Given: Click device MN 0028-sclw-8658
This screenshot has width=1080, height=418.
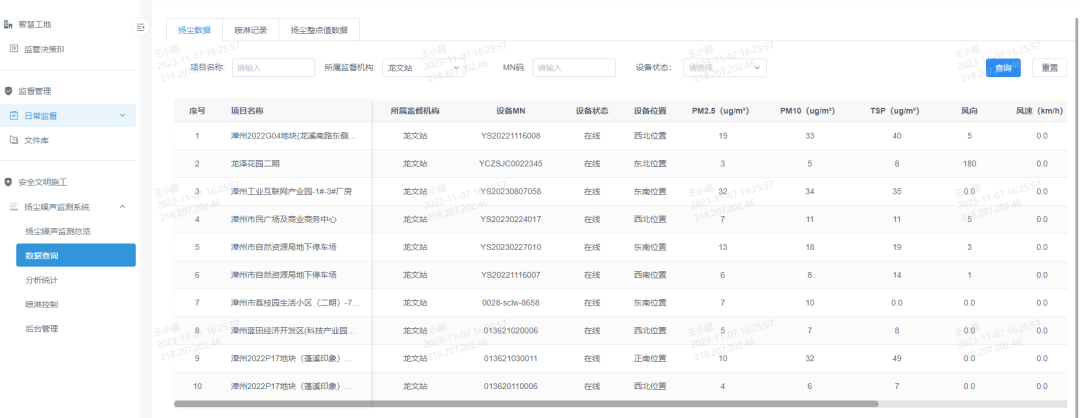Looking at the screenshot, I should pyautogui.click(x=510, y=302).
